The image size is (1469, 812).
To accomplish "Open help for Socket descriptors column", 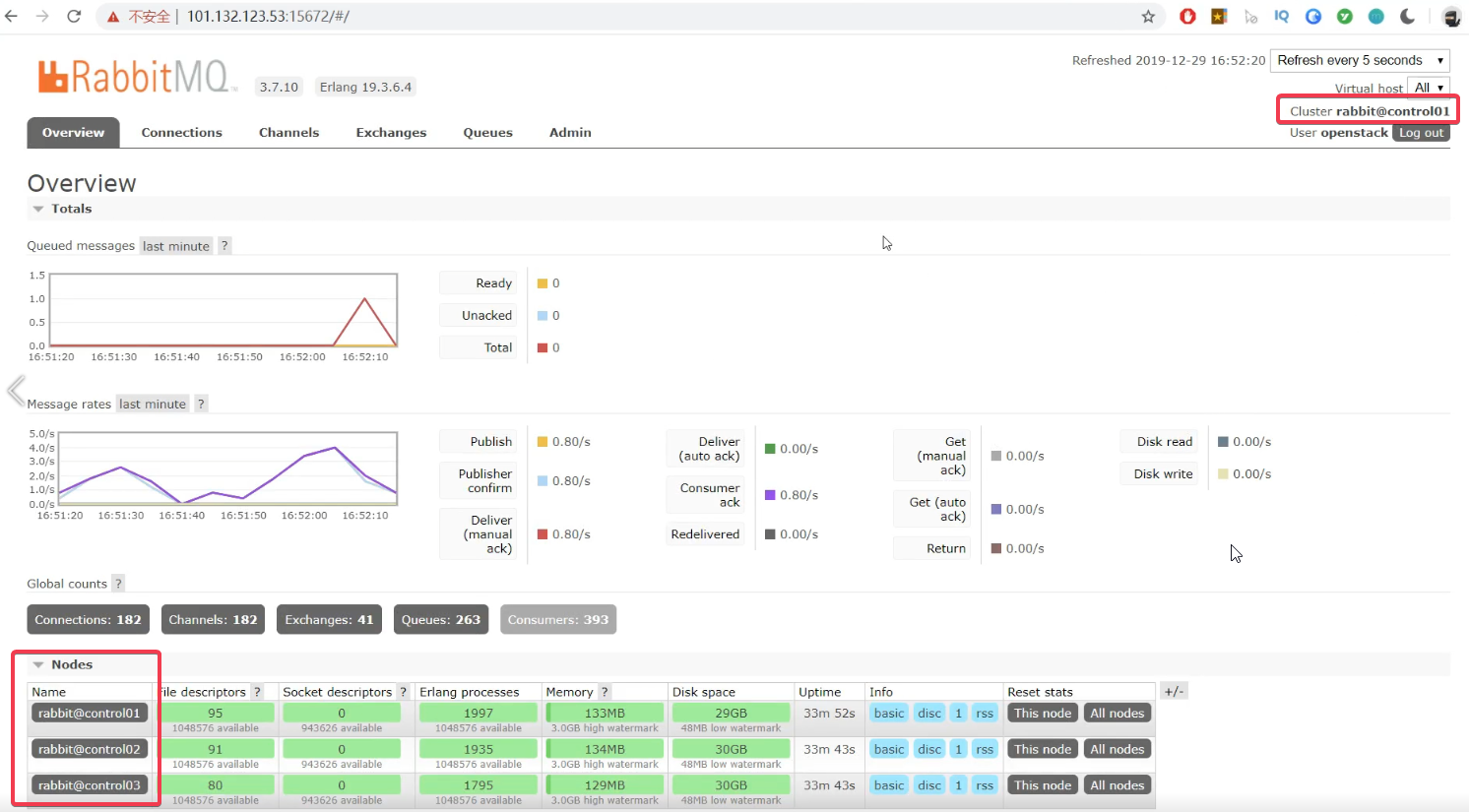I will click(x=403, y=692).
